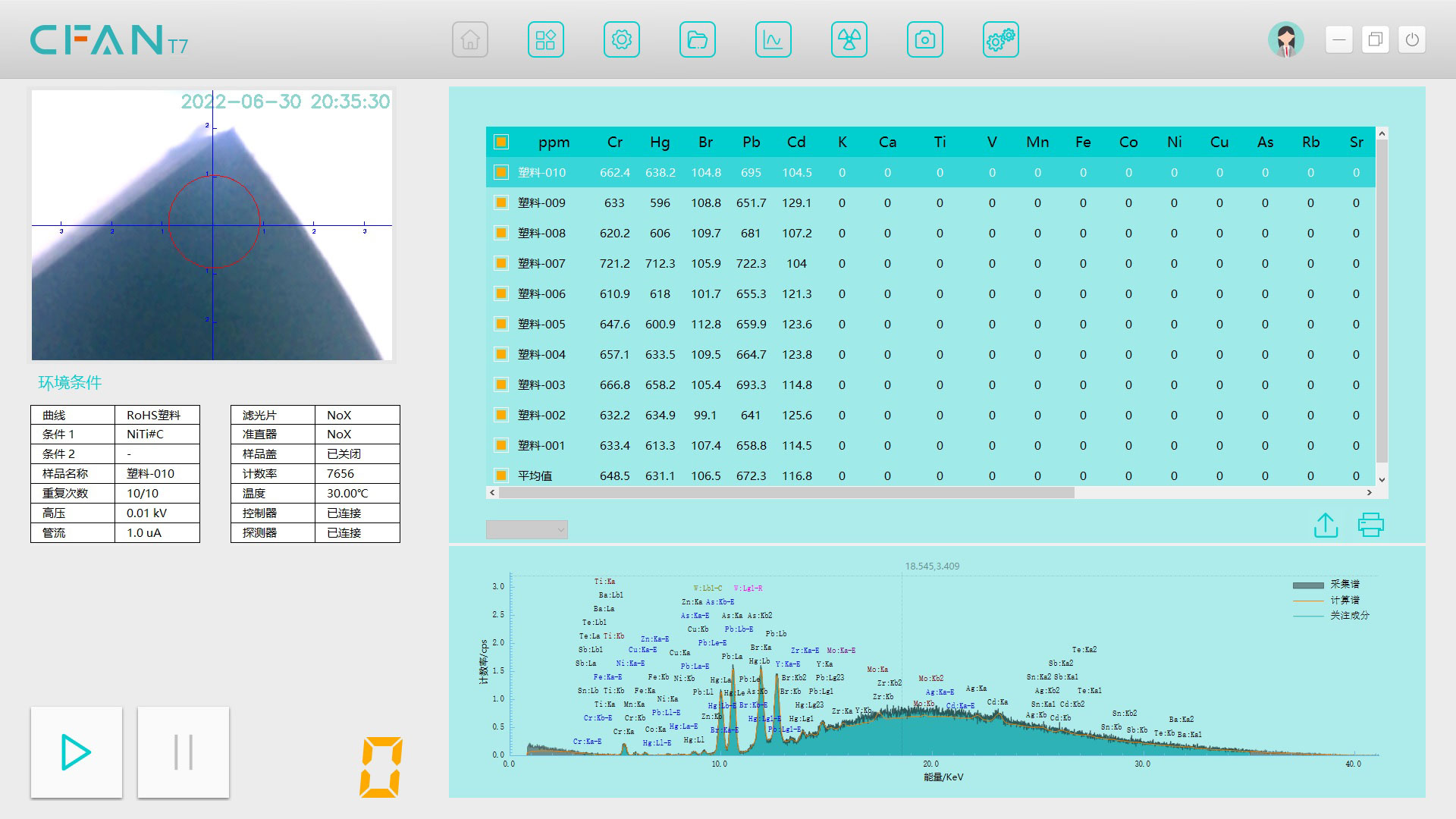This screenshot has width=1456, height=819.
Task: Click the ppm column header
Action: coord(554,143)
